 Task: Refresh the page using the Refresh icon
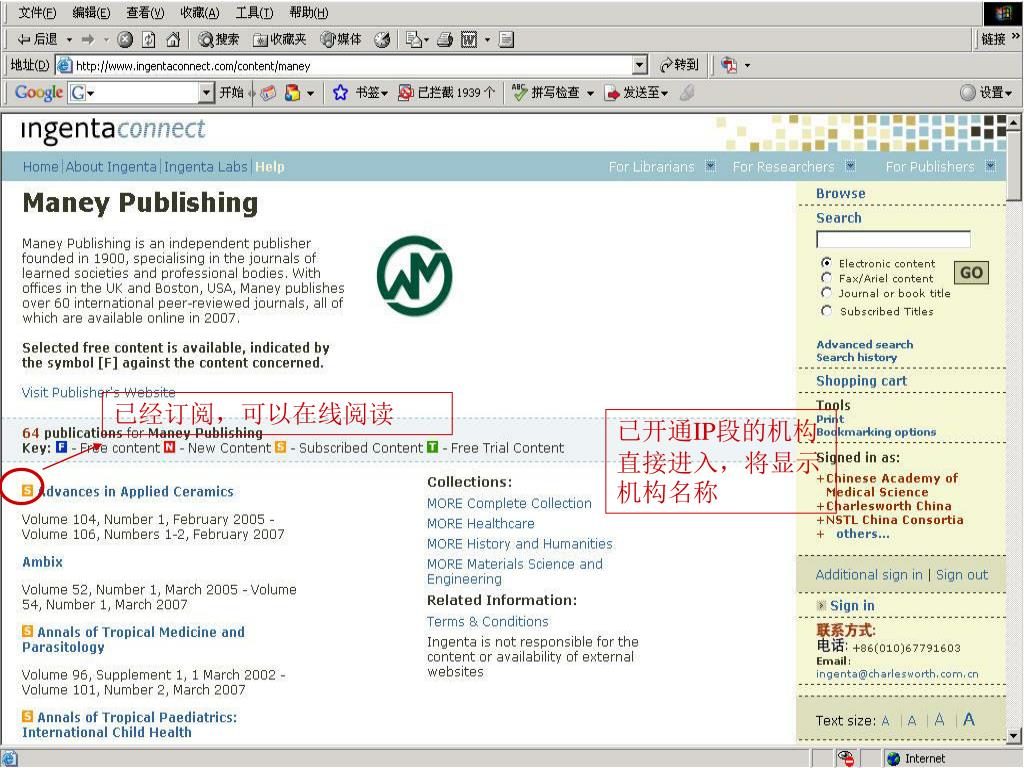(149, 40)
